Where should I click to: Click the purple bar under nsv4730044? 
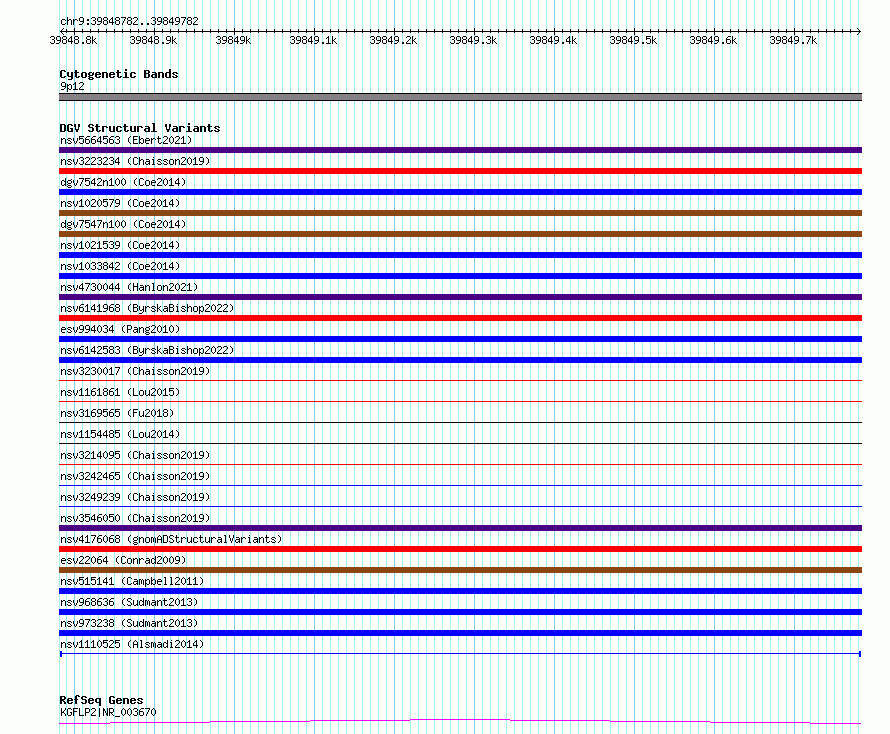(x=460, y=297)
